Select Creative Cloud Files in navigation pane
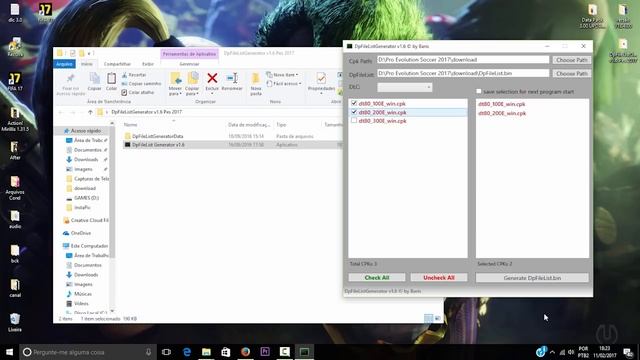The width and height of the screenshot is (640, 360). (86, 220)
